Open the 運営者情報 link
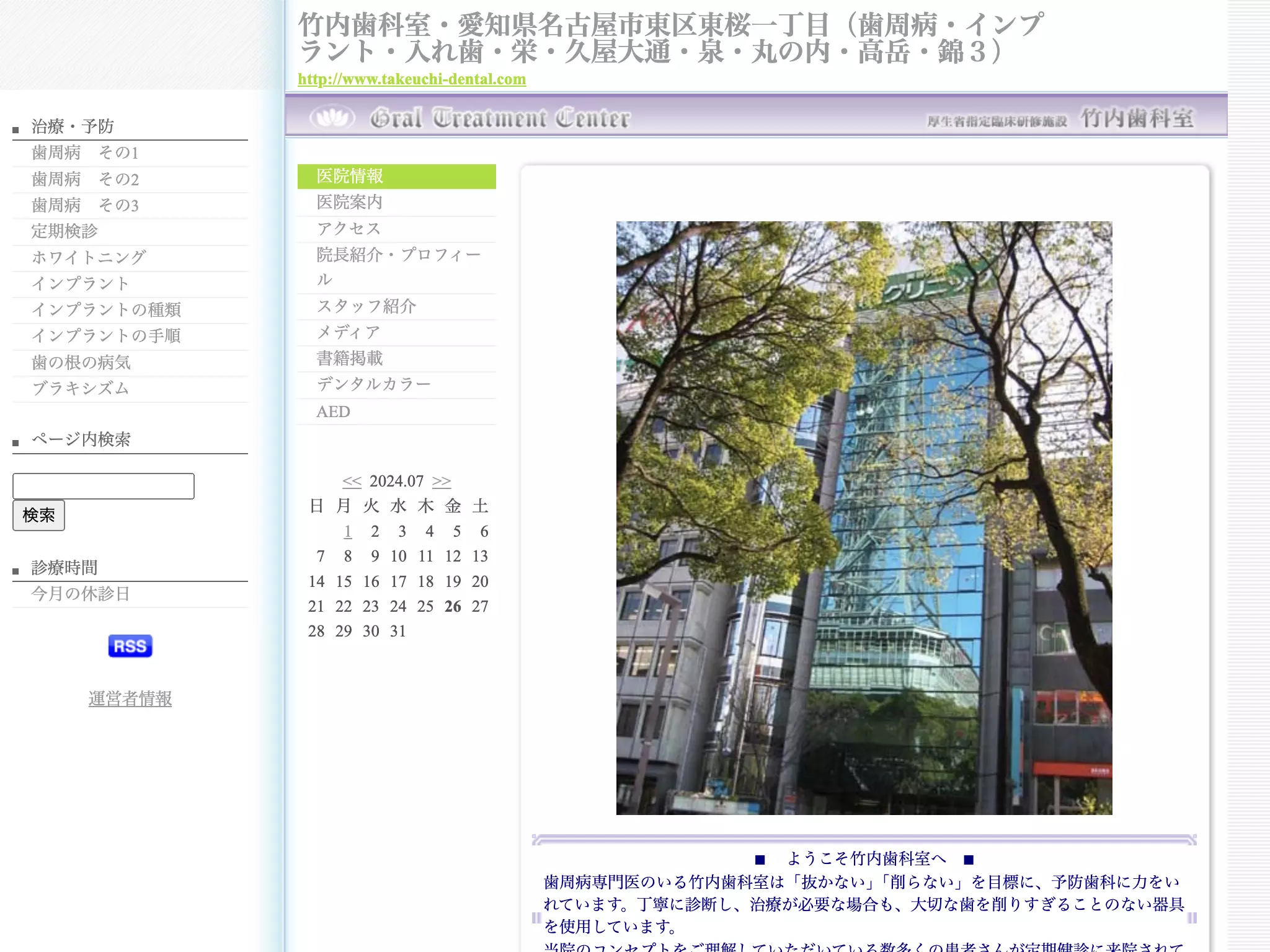This screenshot has width=1270, height=952. point(130,699)
